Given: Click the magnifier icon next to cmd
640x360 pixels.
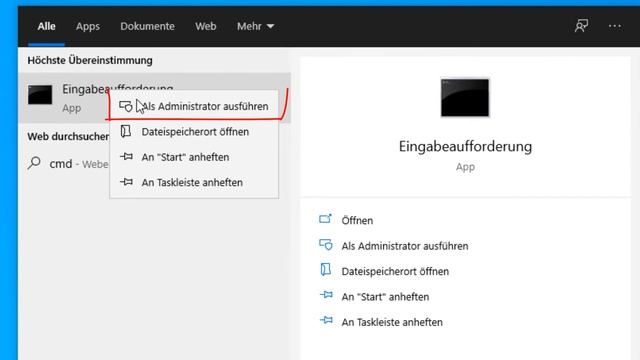Looking at the screenshot, I should point(34,163).
